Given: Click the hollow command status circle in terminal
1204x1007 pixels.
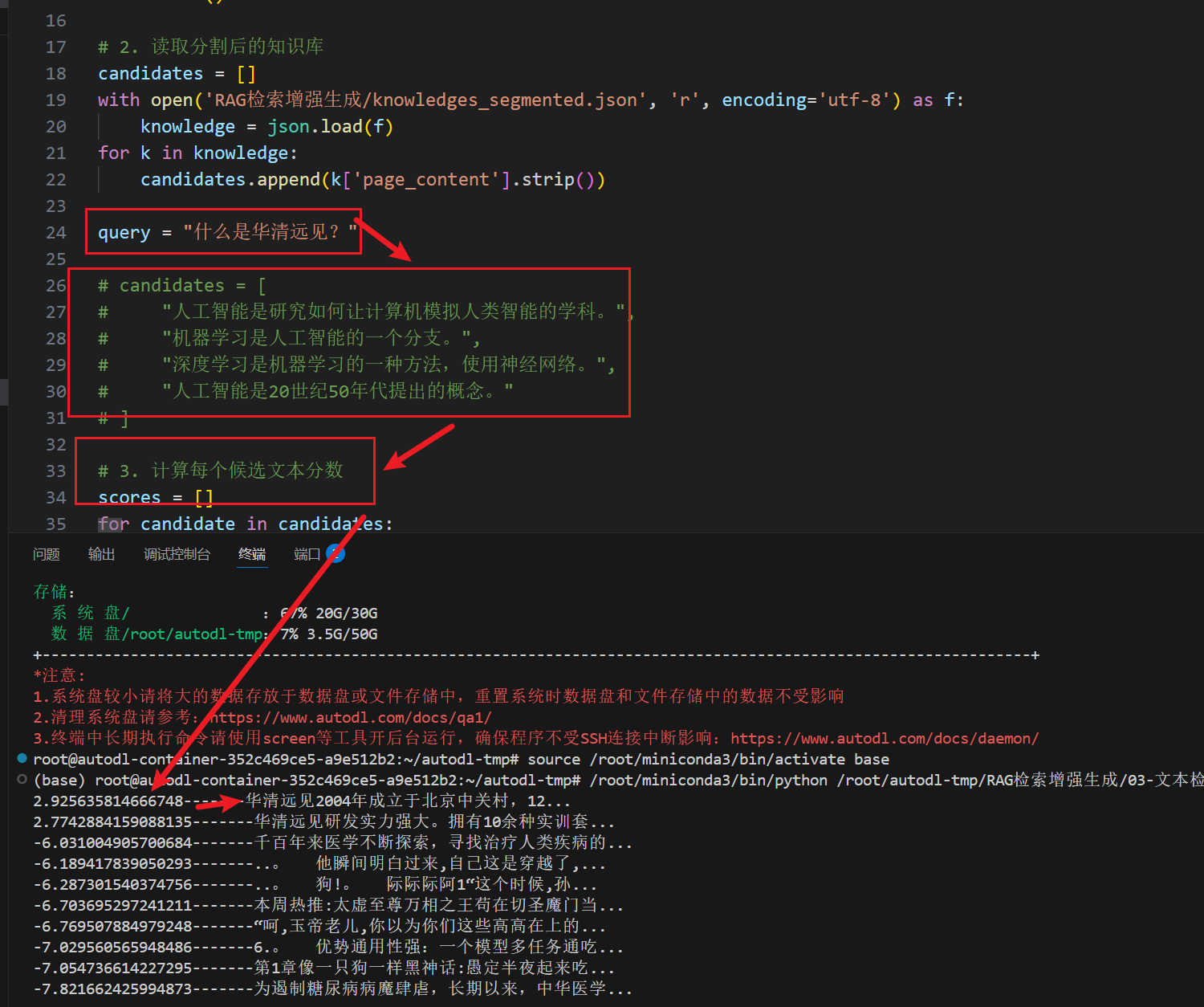Looking at the screenshot, I should coord(22,779).
